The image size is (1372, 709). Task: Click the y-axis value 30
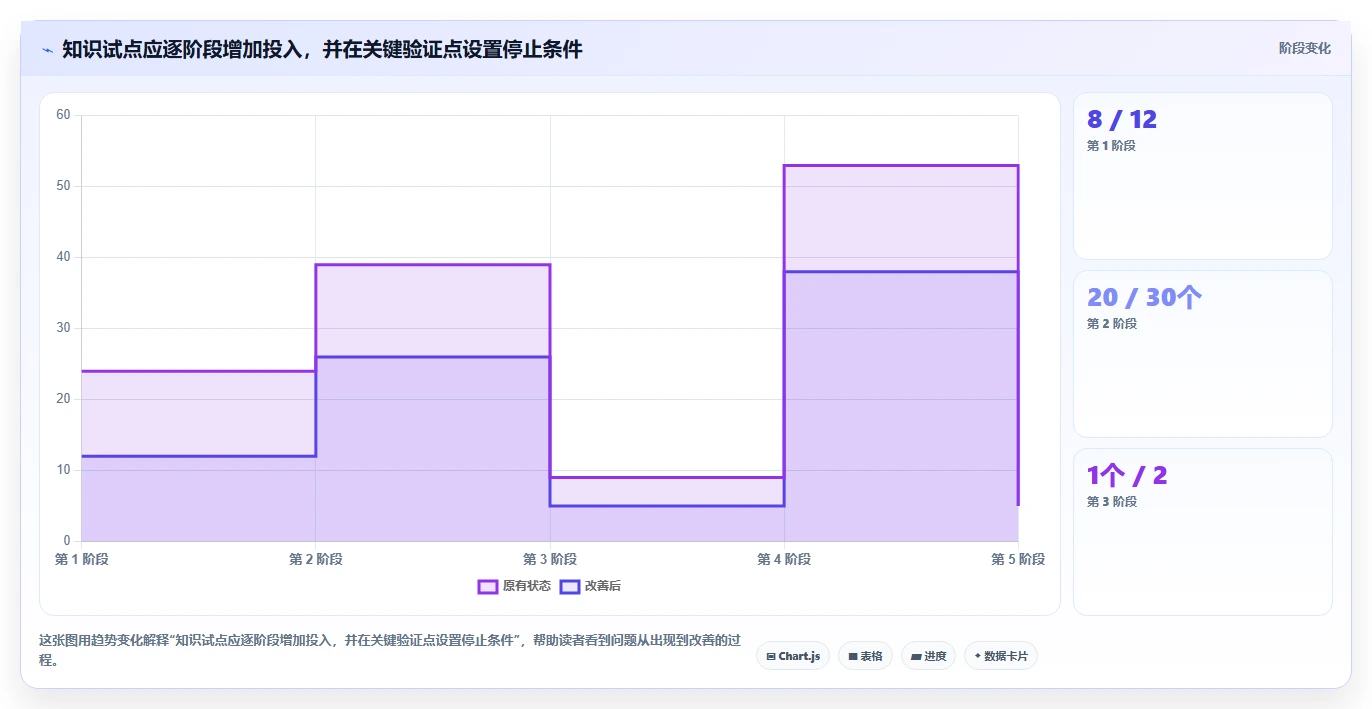(63, 328)
